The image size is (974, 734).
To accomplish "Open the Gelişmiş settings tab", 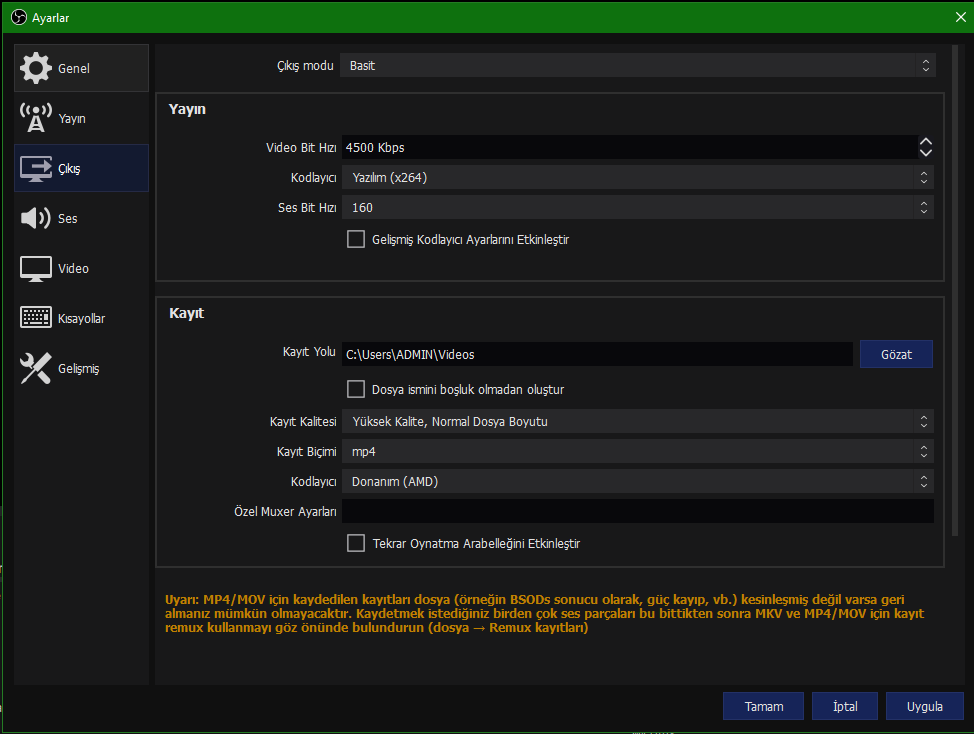I will click(x=81, y=368).
